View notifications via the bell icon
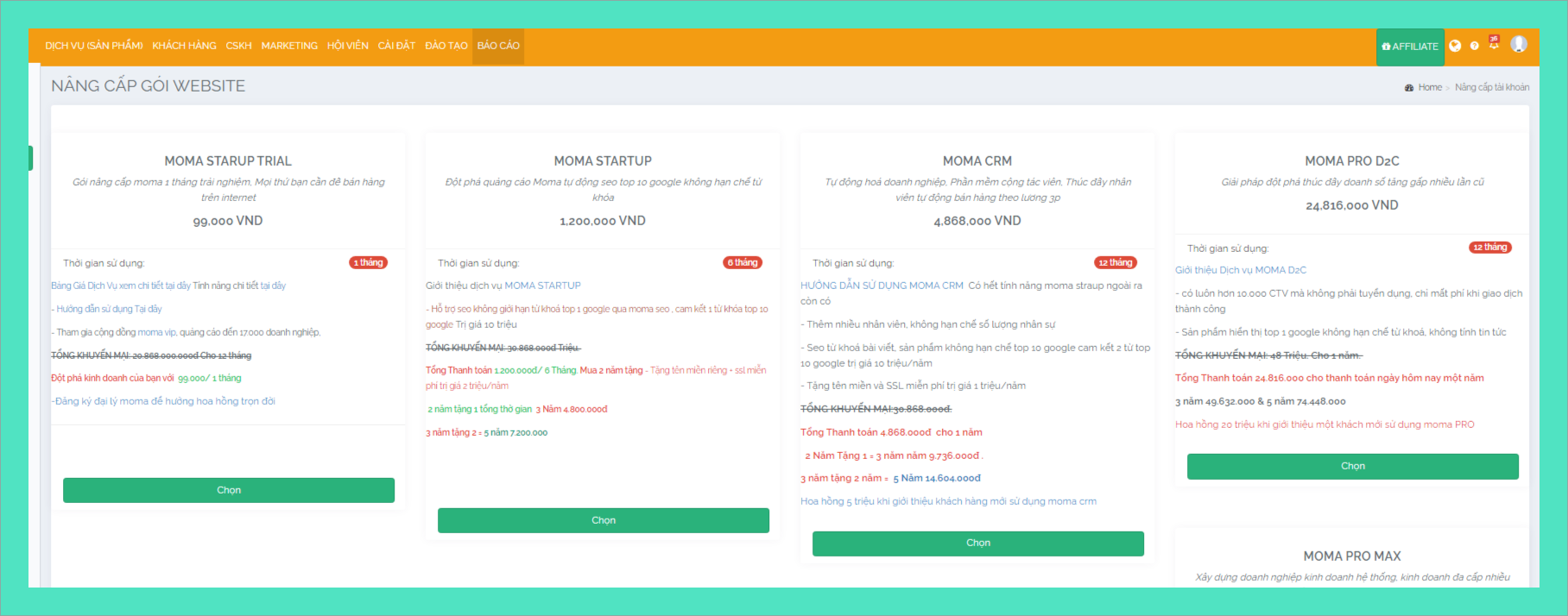This screenshot has width=1568, height=616. pyautogui.click(x=1494, y=43)
